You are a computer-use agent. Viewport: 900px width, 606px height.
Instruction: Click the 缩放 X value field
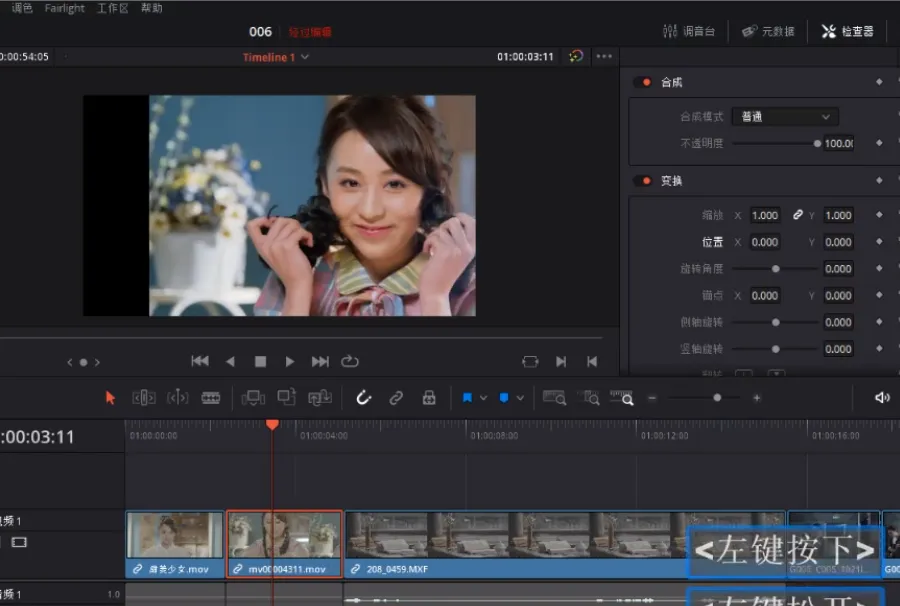click(765, 215)
